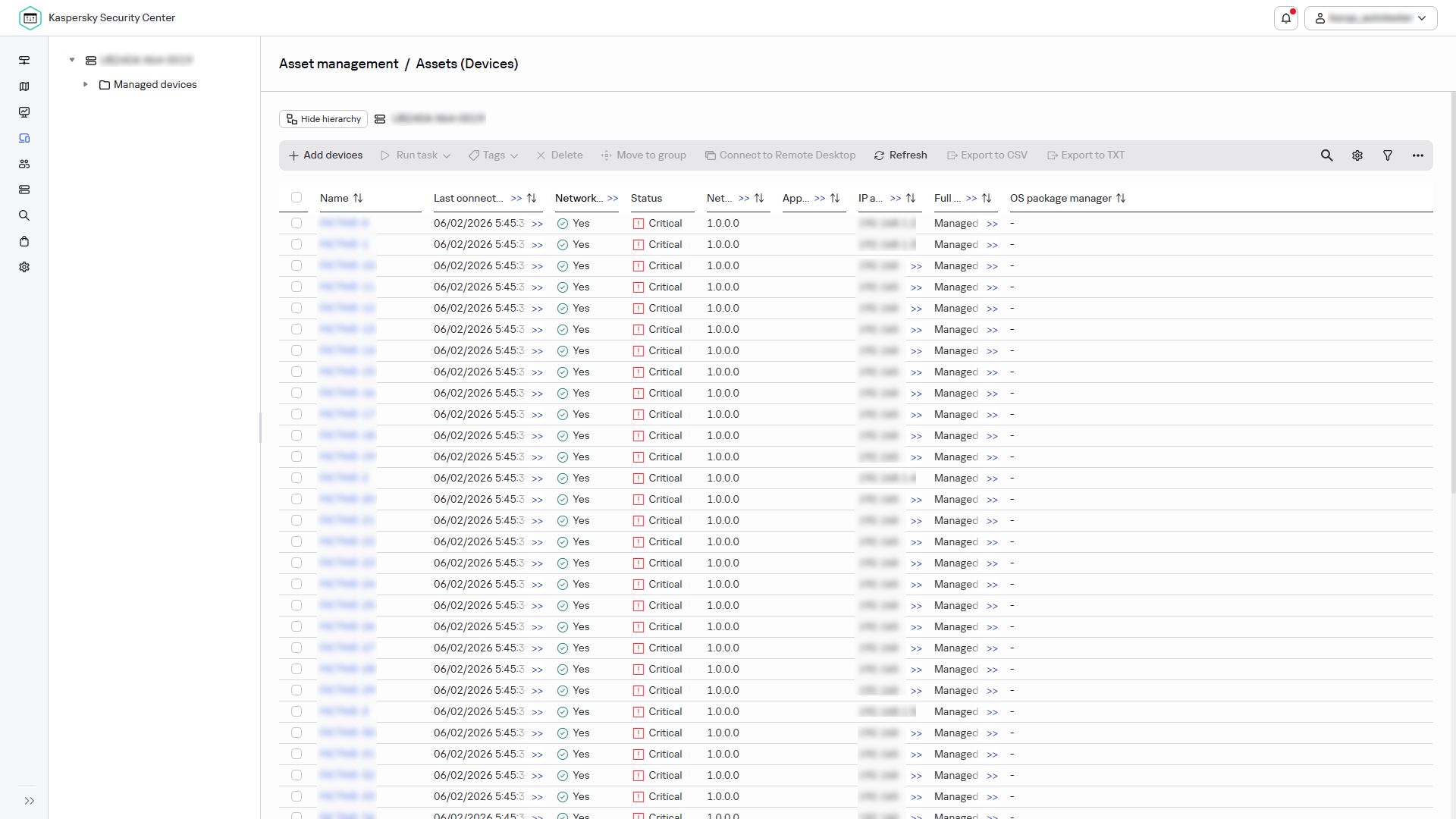Click the Add devices button

click(326, 155)
